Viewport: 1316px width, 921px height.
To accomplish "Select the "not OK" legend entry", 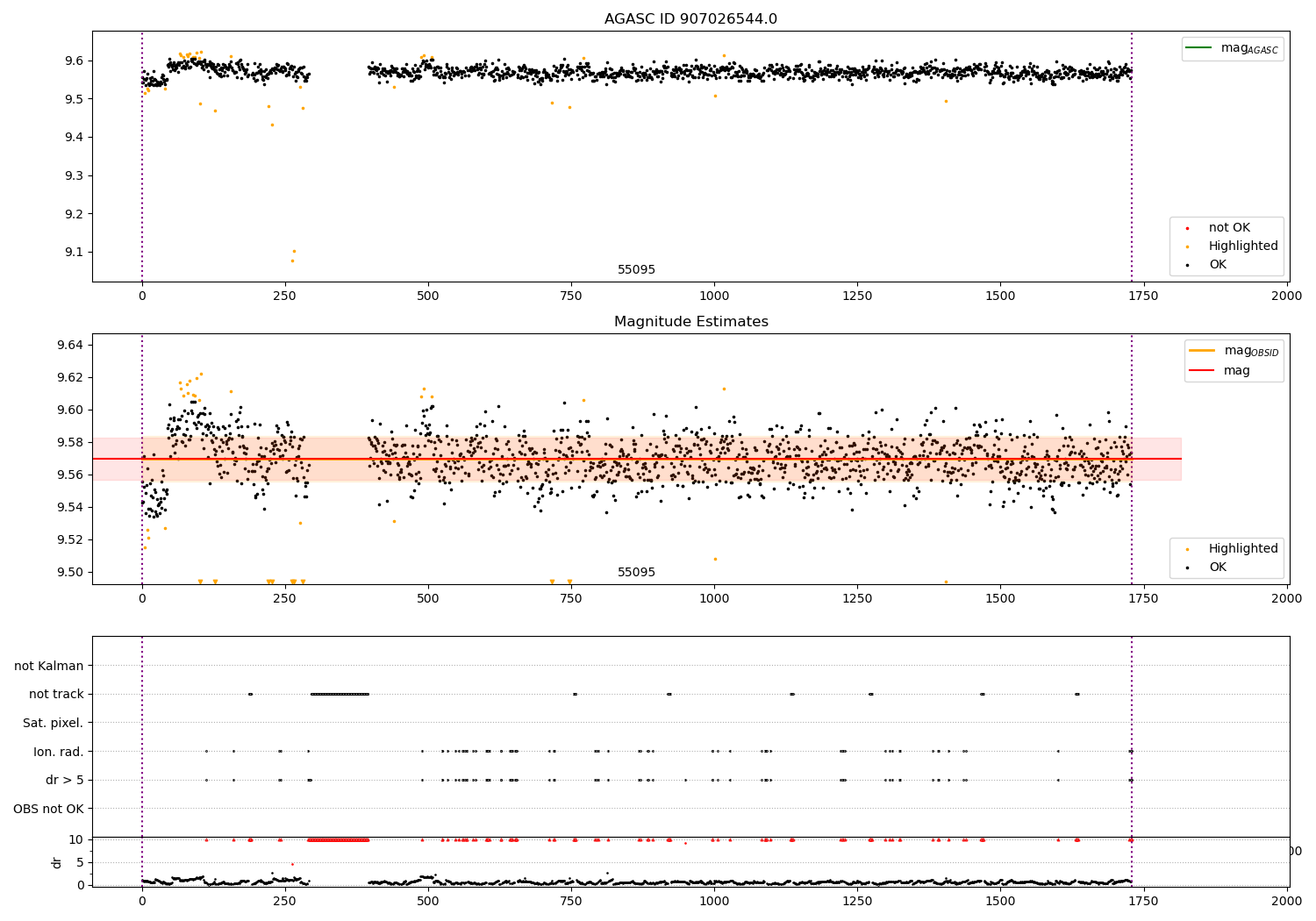I will pos(1229,228).
